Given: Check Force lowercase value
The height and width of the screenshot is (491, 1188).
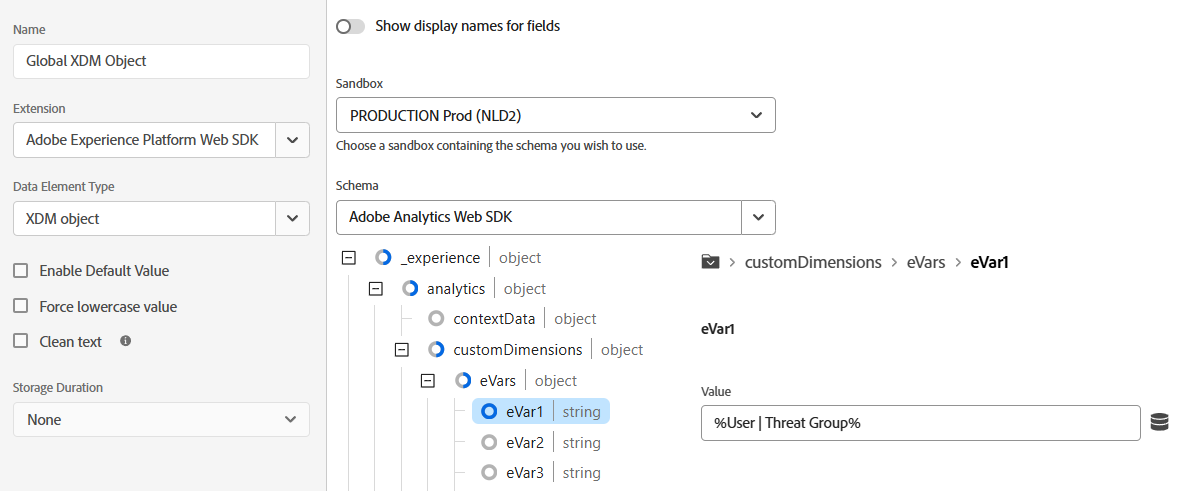Looking at the screenshot, I should pyautogui.click(x=21, y=306).
